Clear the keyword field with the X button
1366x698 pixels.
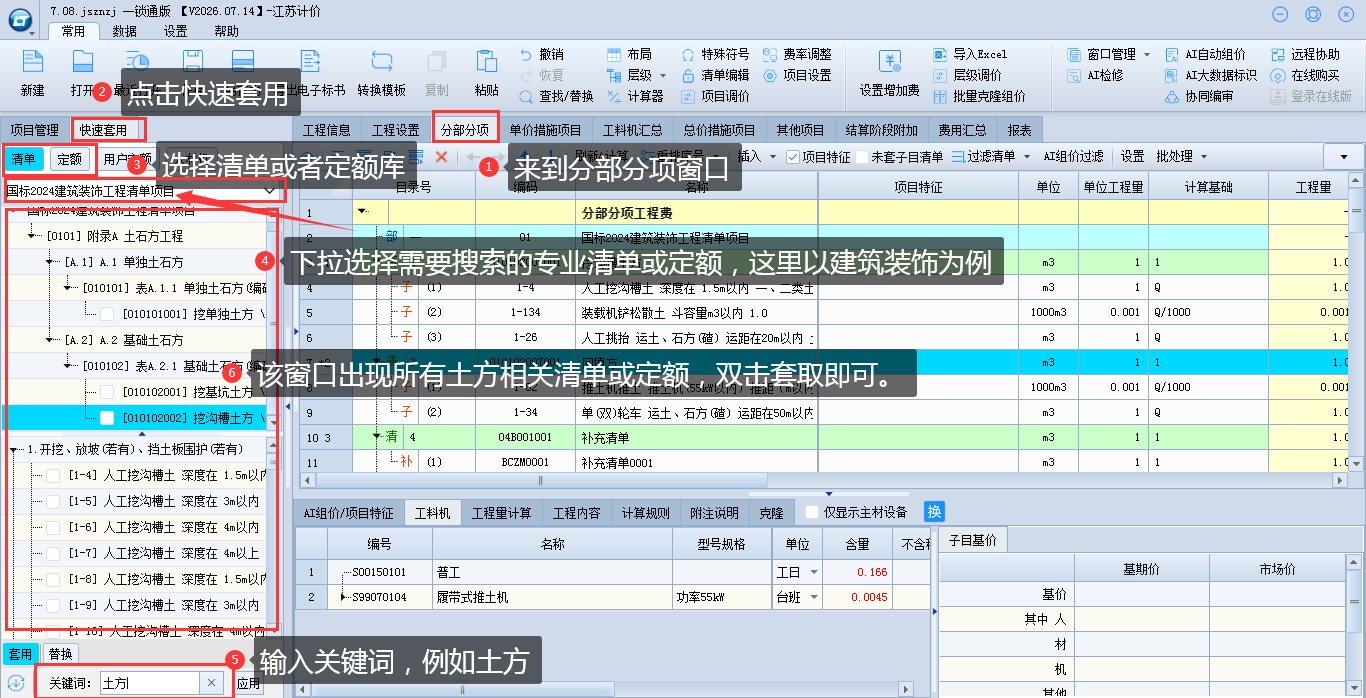coord(211,683)
